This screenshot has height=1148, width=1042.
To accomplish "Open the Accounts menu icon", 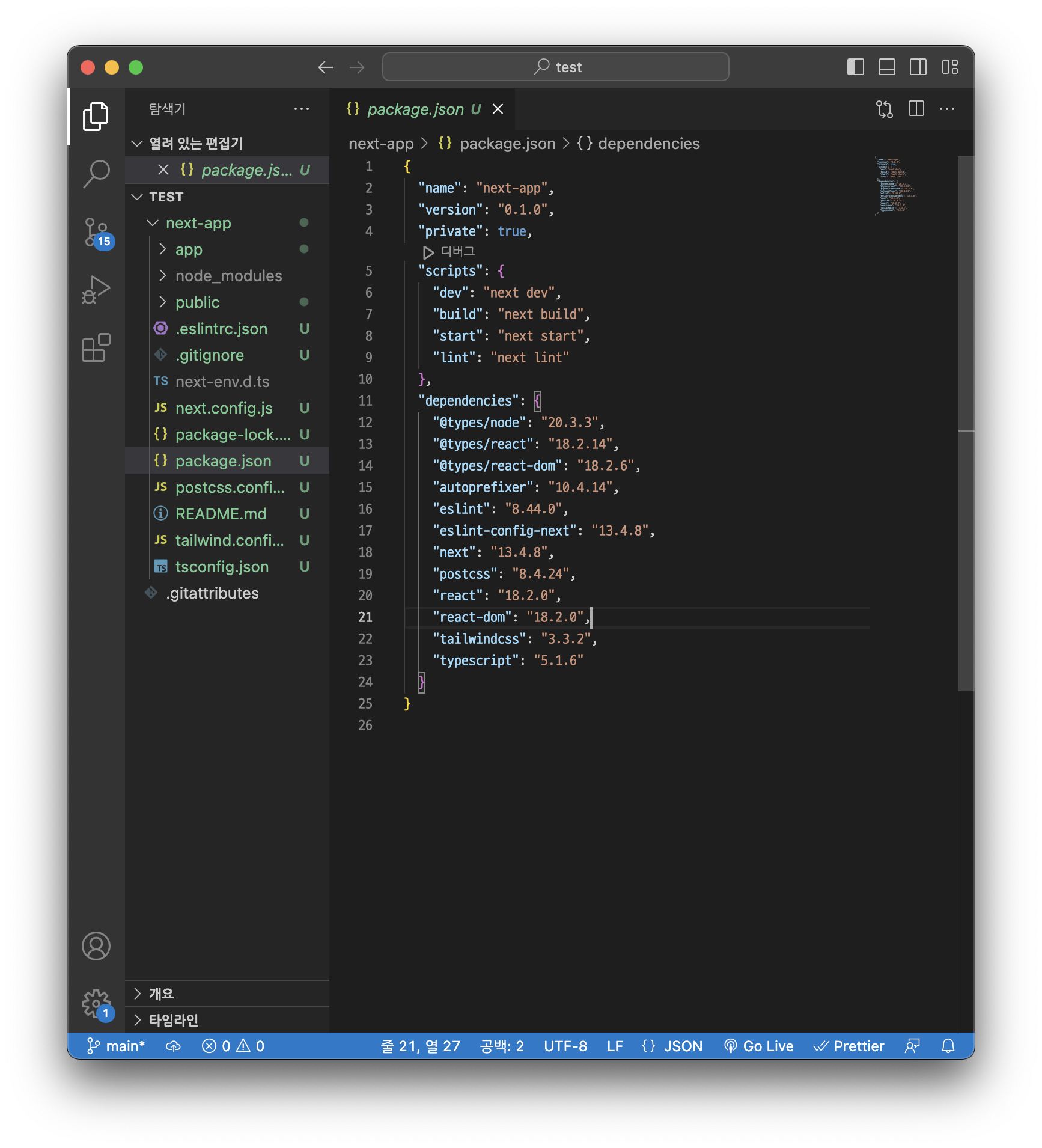I will [96, 946].
